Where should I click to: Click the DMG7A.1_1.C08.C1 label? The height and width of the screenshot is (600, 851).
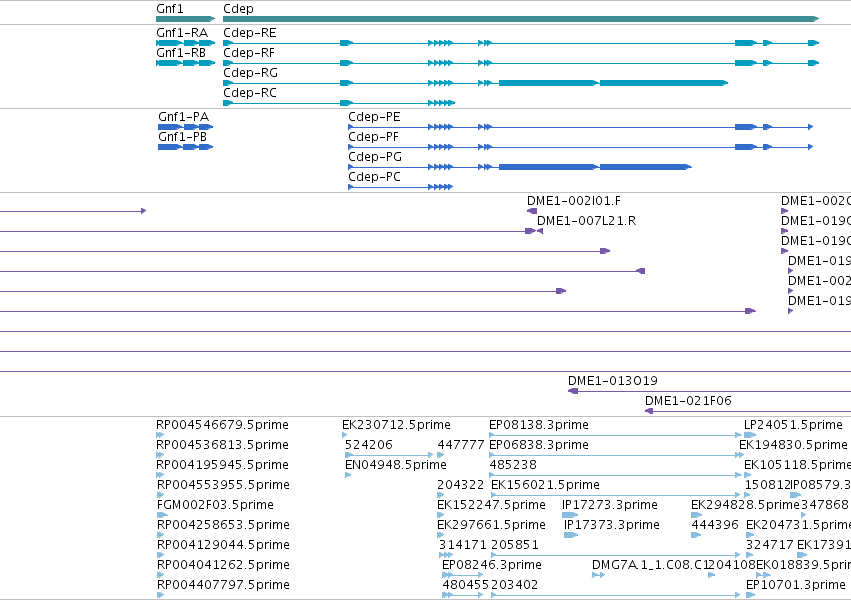[x=650, y=565]
